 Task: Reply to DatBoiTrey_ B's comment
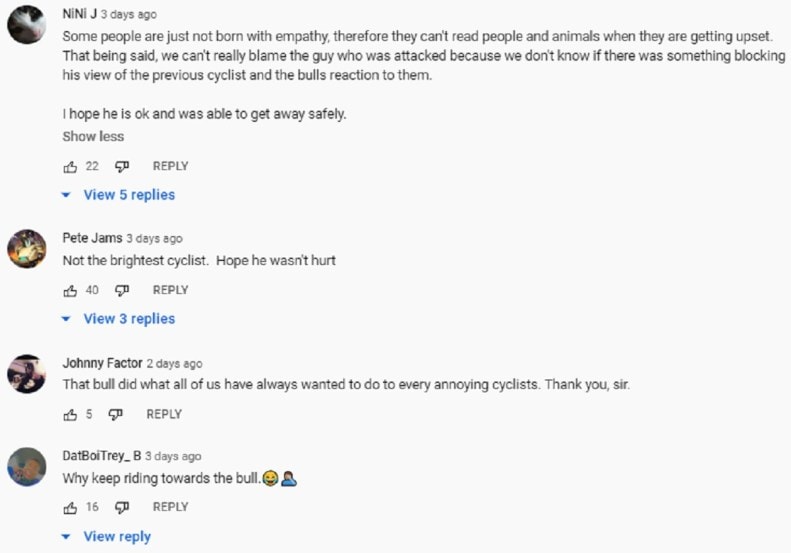tap(171, 507)
